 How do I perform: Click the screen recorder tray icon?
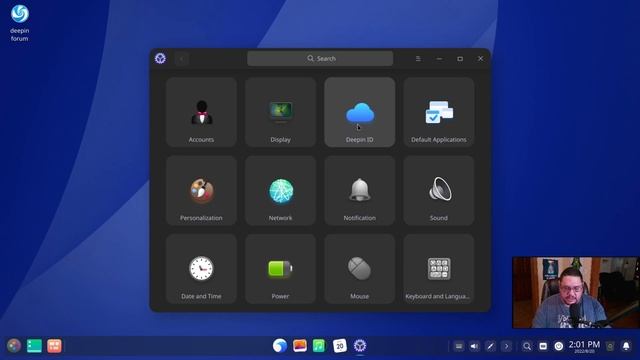click(543, 346)
